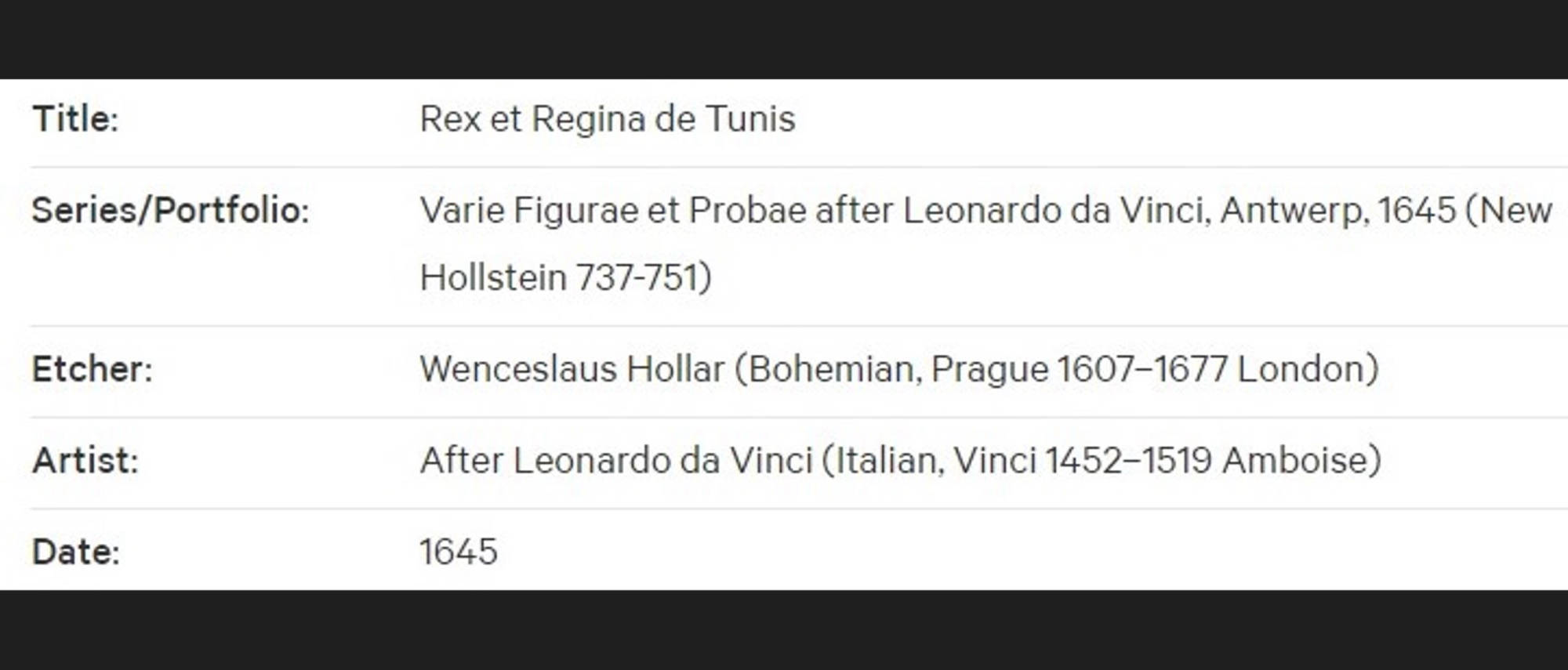1568x670 pixels.
Task: Click the "Artist:" field label
Action: coord(85,461)
